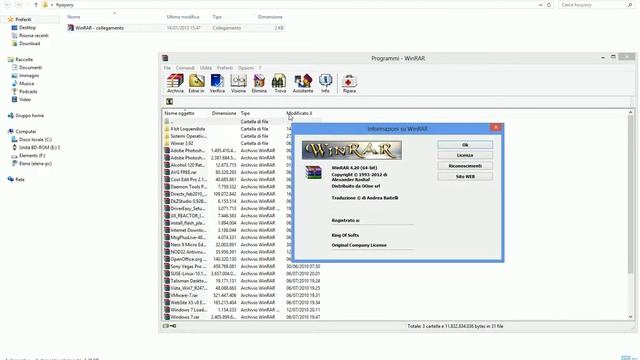Image resolution: width=640 pixels, height=360 pixels.
Task: Open Download in Explorer sidebar
Action: tap(26, 43)
